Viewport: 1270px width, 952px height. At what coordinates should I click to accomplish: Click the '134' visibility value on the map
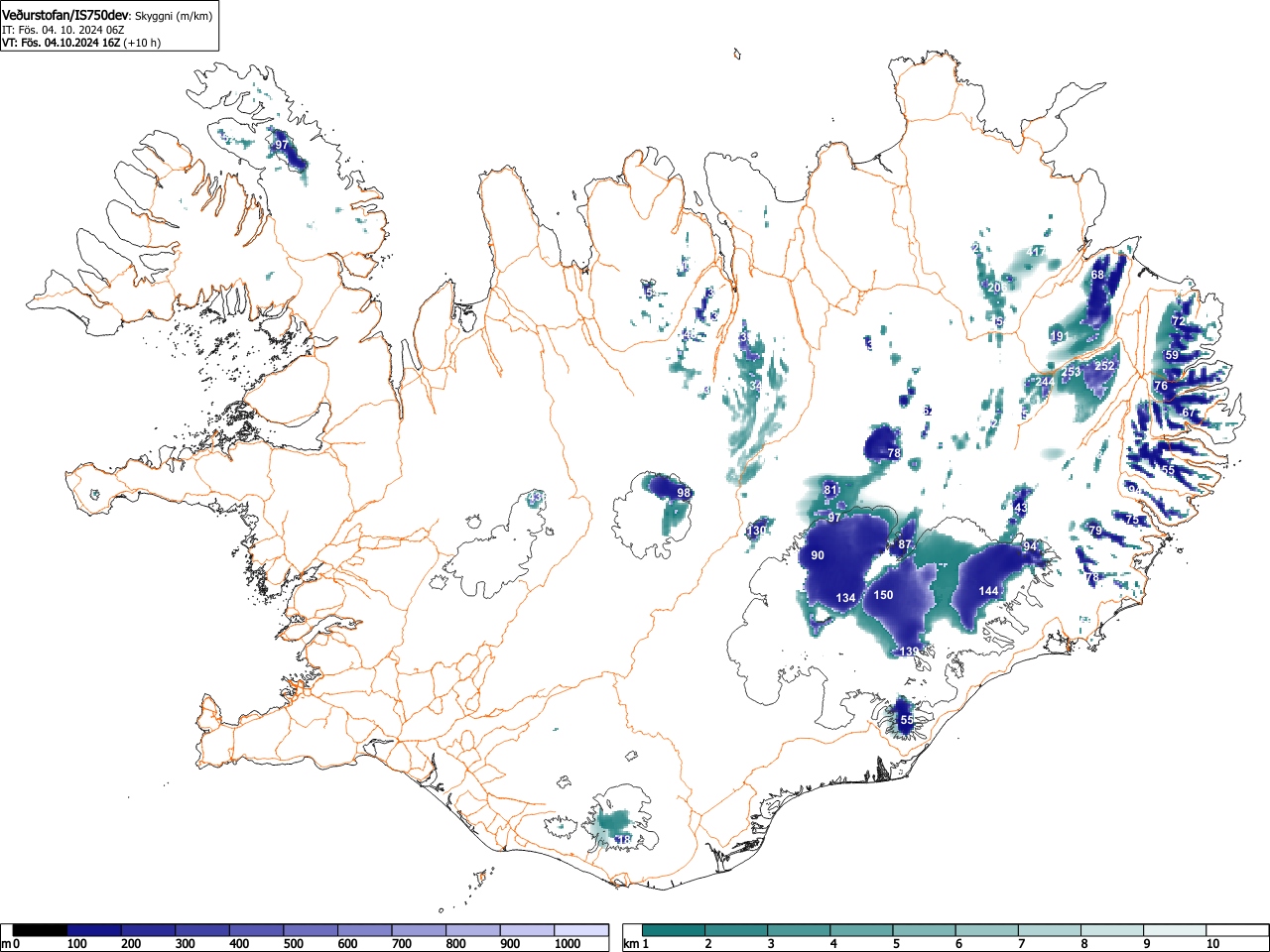point(845,598)
